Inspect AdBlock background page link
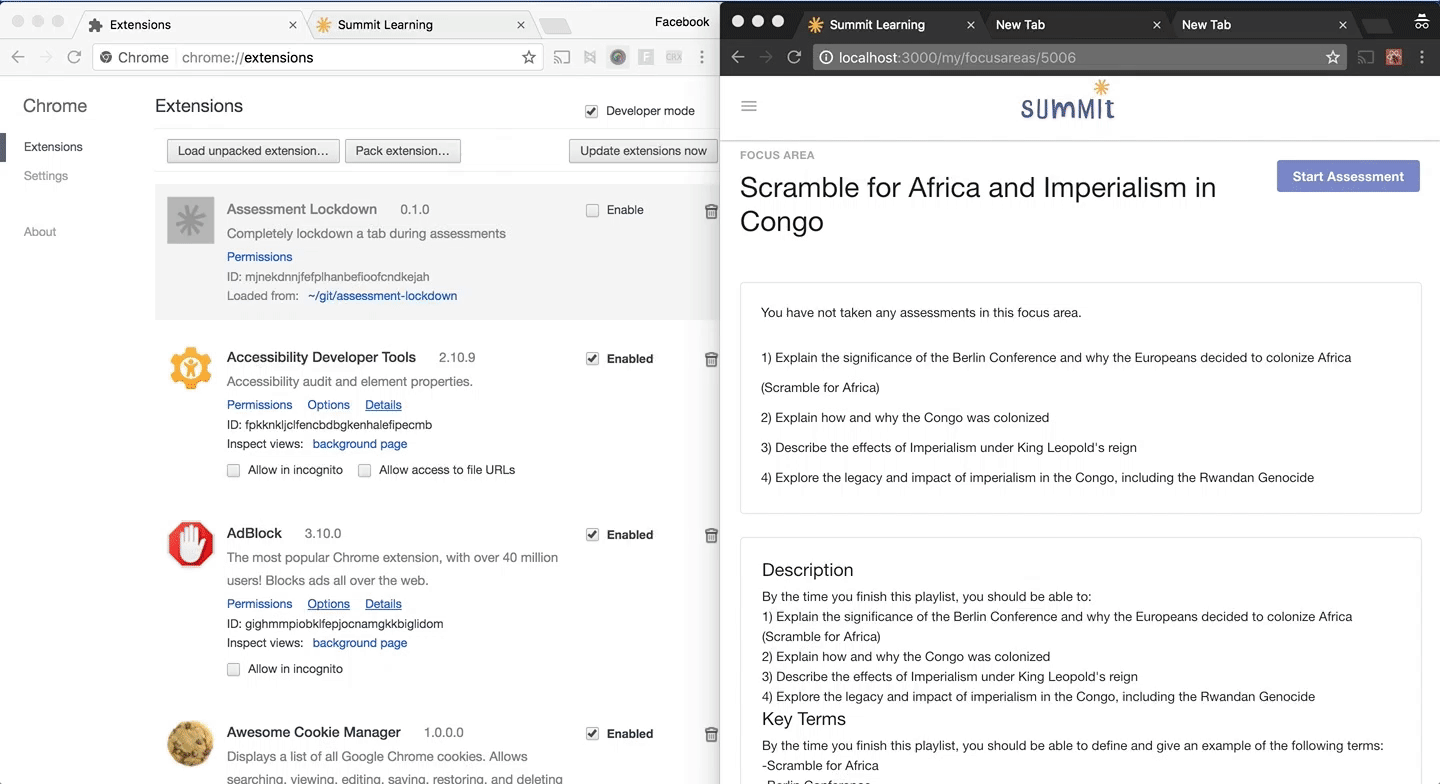The image size is (1440, 784). [360, 643]
